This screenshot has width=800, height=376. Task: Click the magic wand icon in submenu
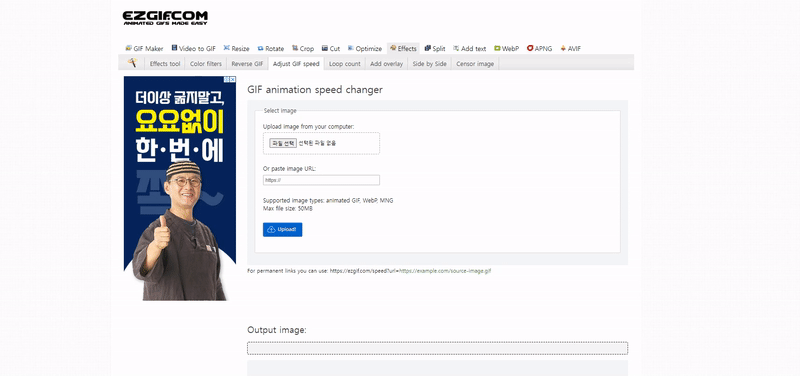(x=132, y=63)
